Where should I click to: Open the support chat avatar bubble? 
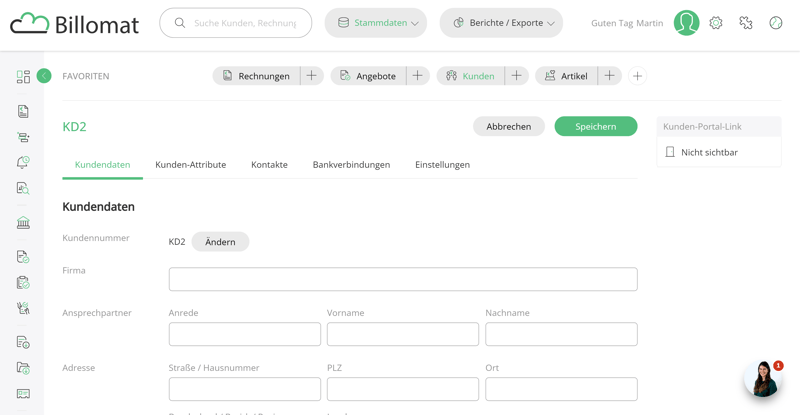point(762,379)
